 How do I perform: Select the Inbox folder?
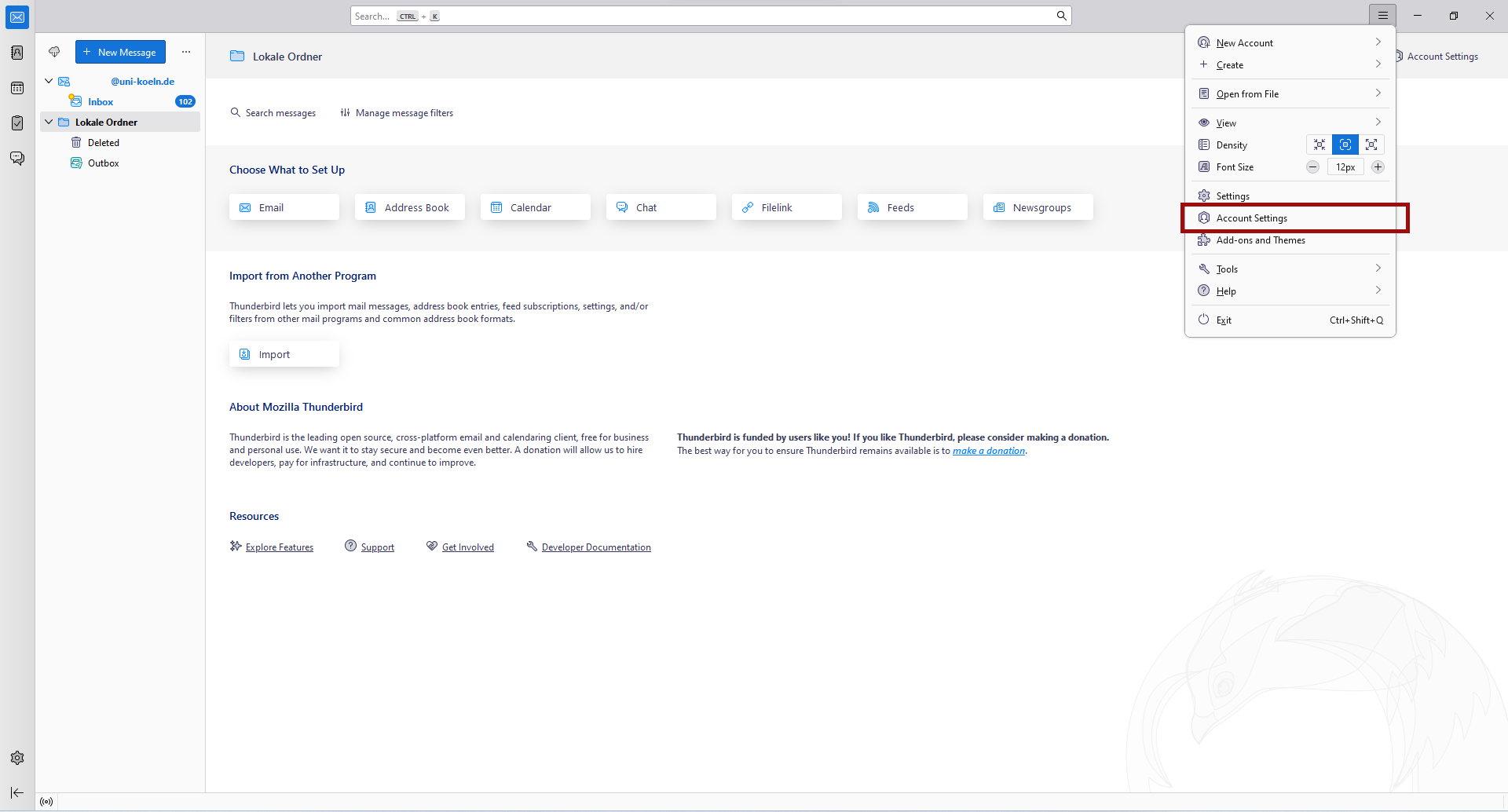pos(120,101)
